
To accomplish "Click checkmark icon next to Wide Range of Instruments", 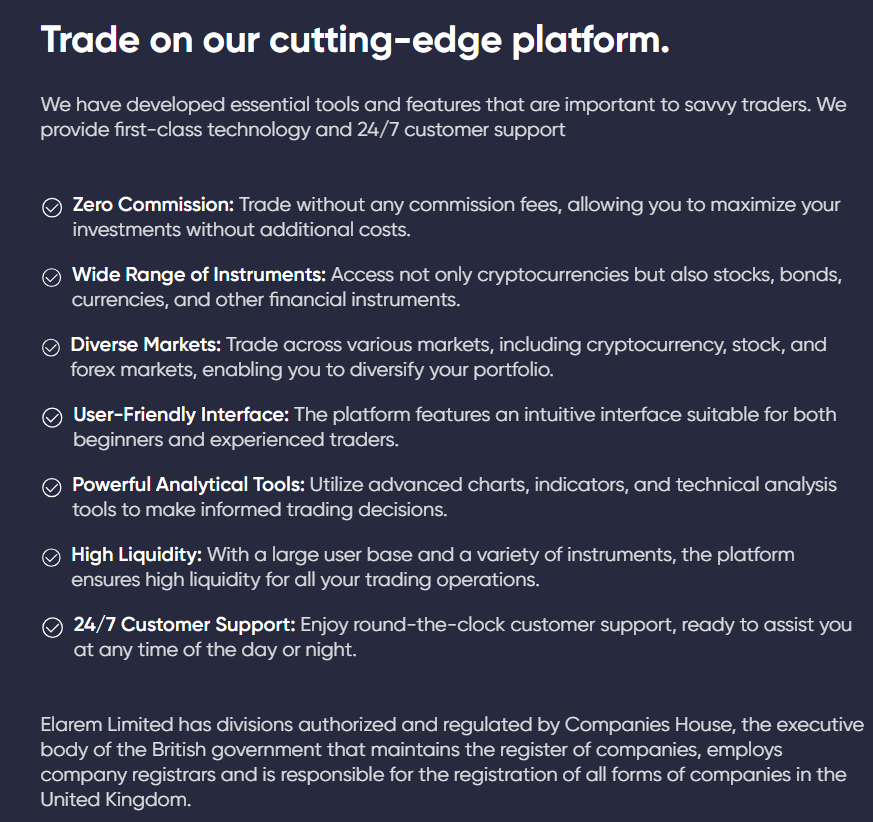I will pos(51,278).
